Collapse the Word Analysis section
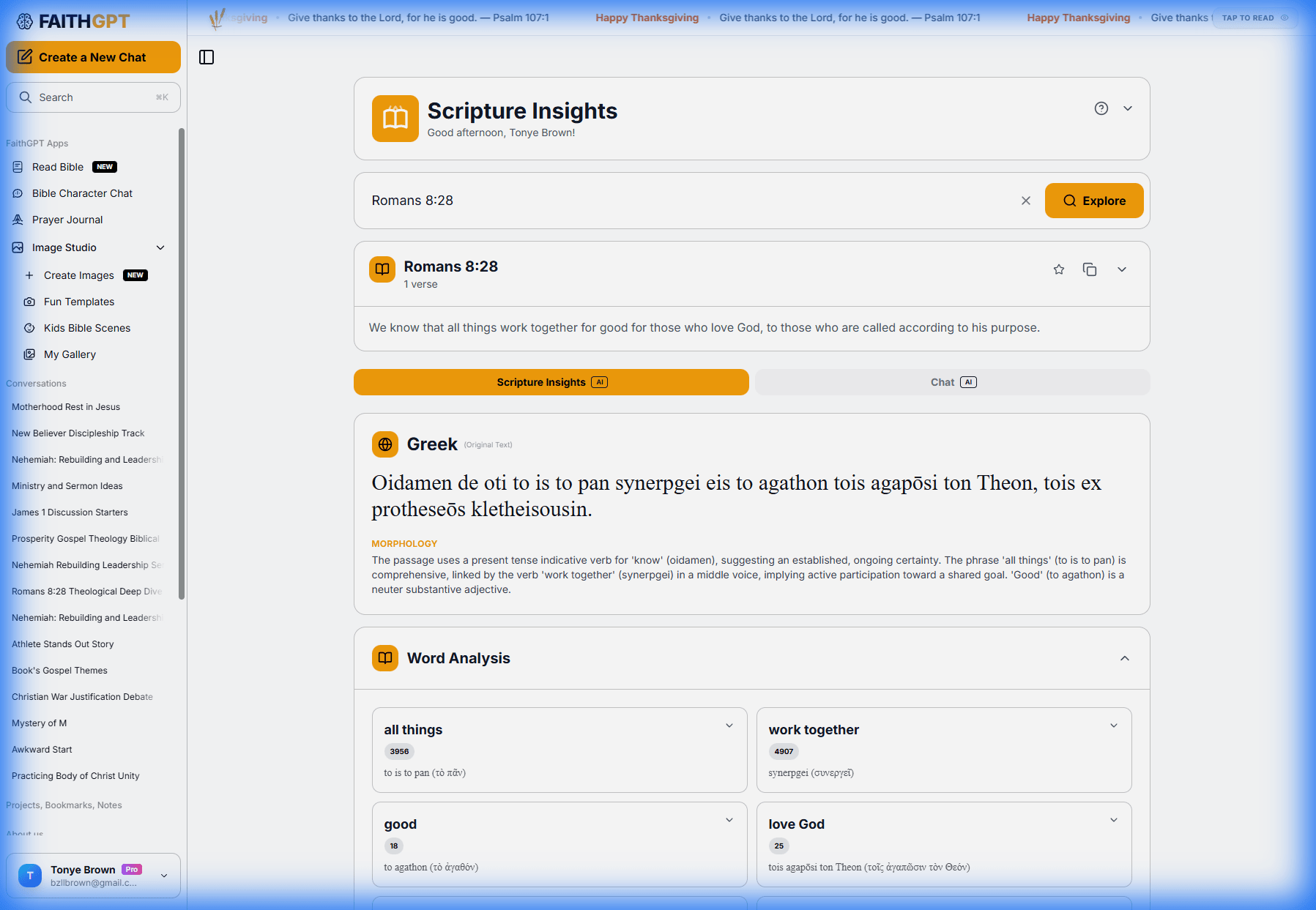This screenshot has width=1316, height=910. [x=1125, y=658]
